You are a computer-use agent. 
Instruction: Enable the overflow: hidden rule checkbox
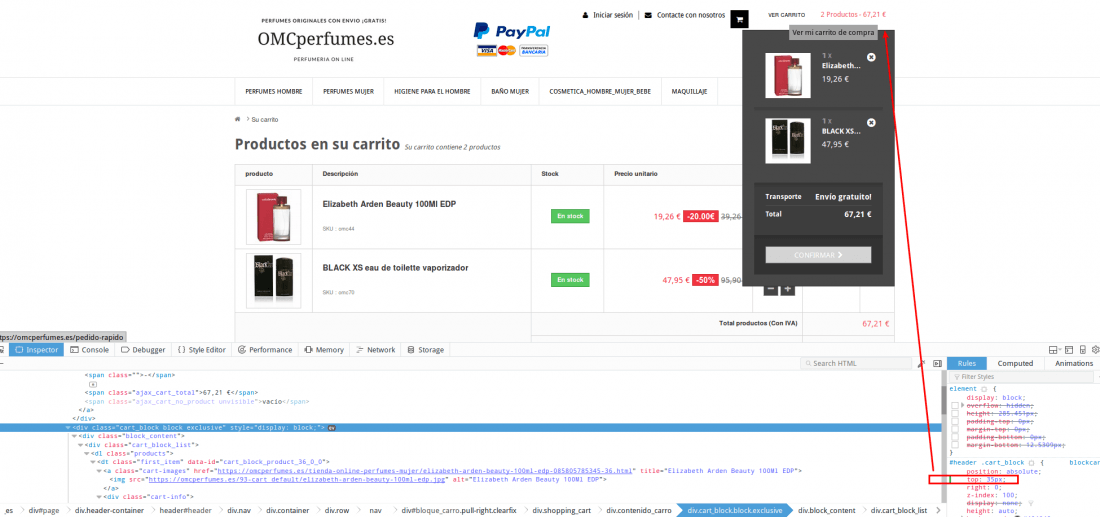954,405
